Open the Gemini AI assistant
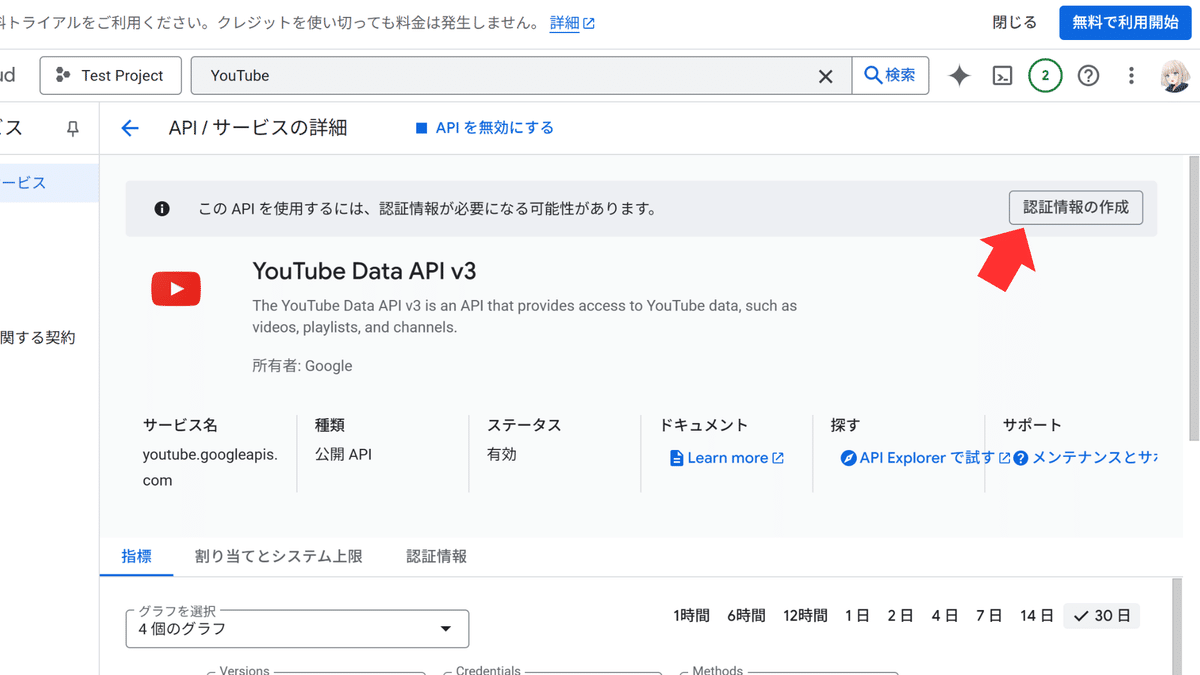Screen dimensions: 1200x675 click(x=958, y=75)
